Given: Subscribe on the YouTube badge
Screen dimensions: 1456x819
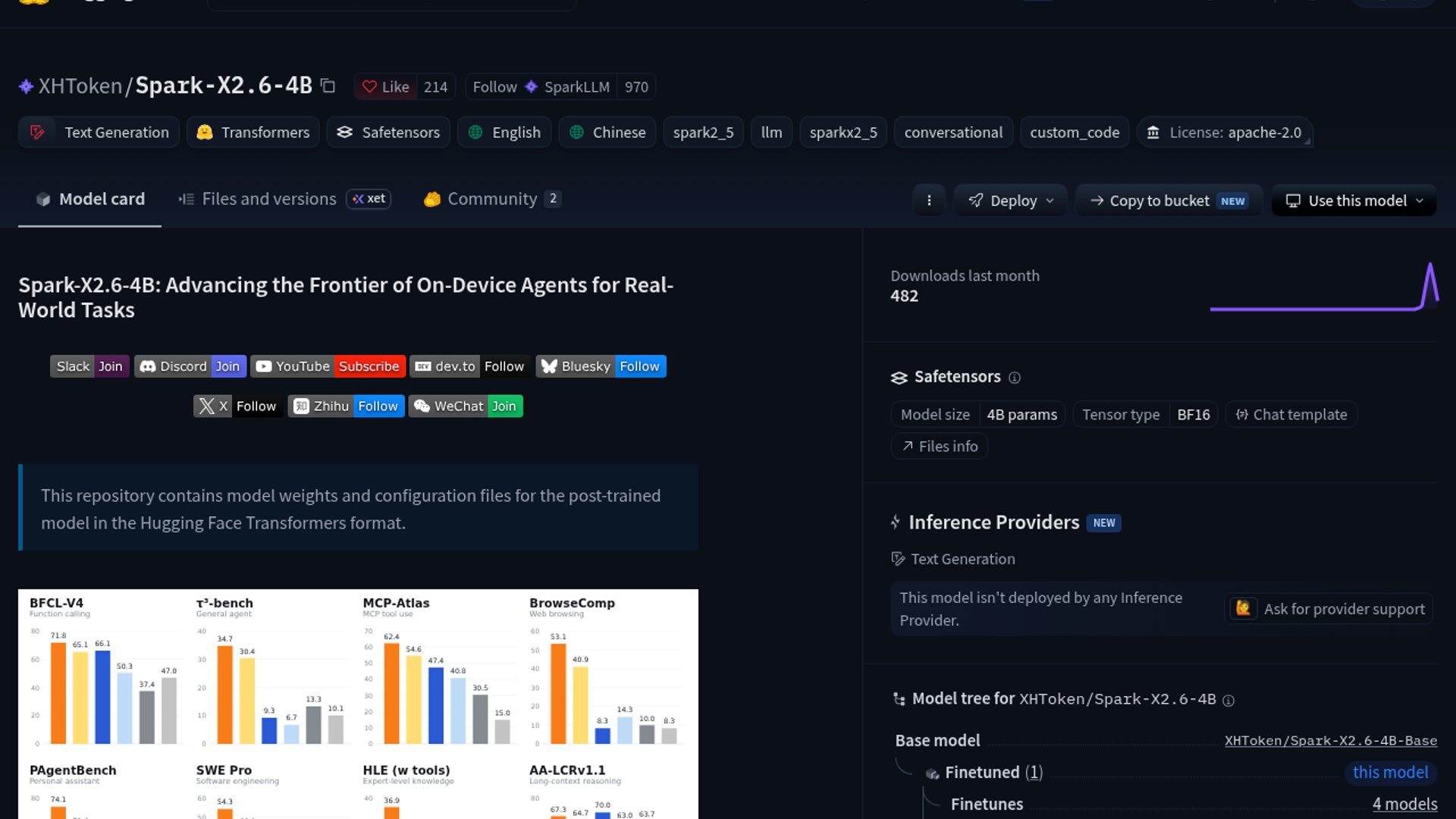Looking at the screenshot, I should click(x=328, y=366).
